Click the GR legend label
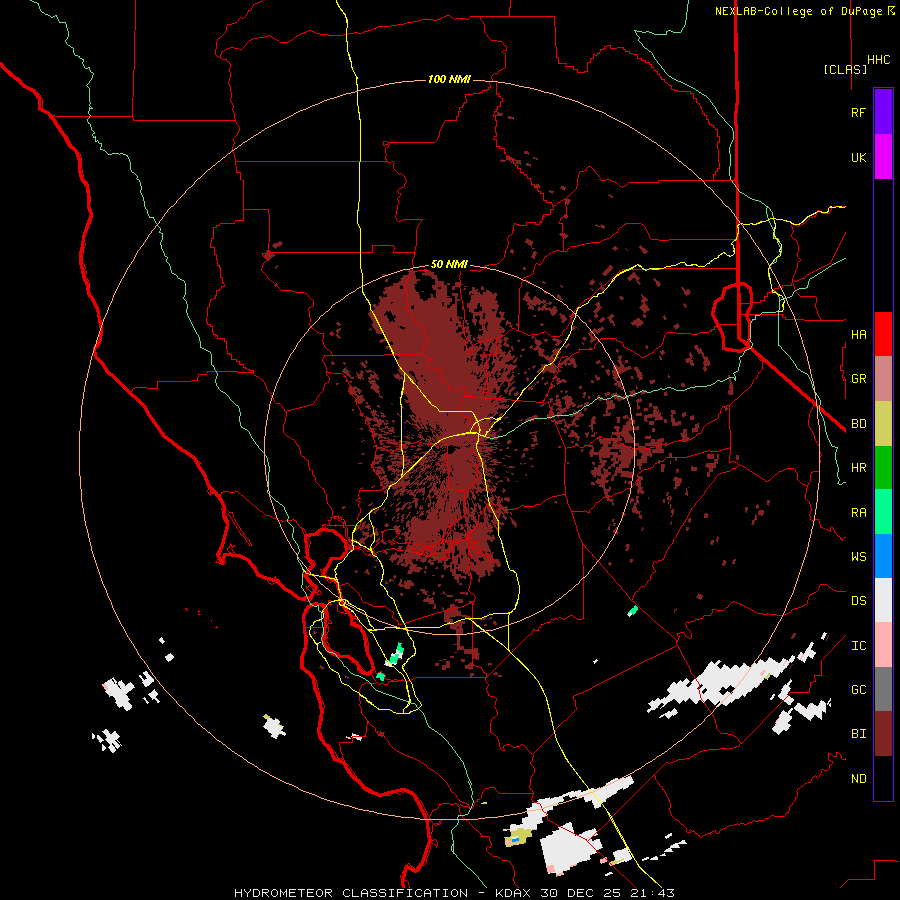This screenshot has height=900, width=900. click(x=858, y=379)
